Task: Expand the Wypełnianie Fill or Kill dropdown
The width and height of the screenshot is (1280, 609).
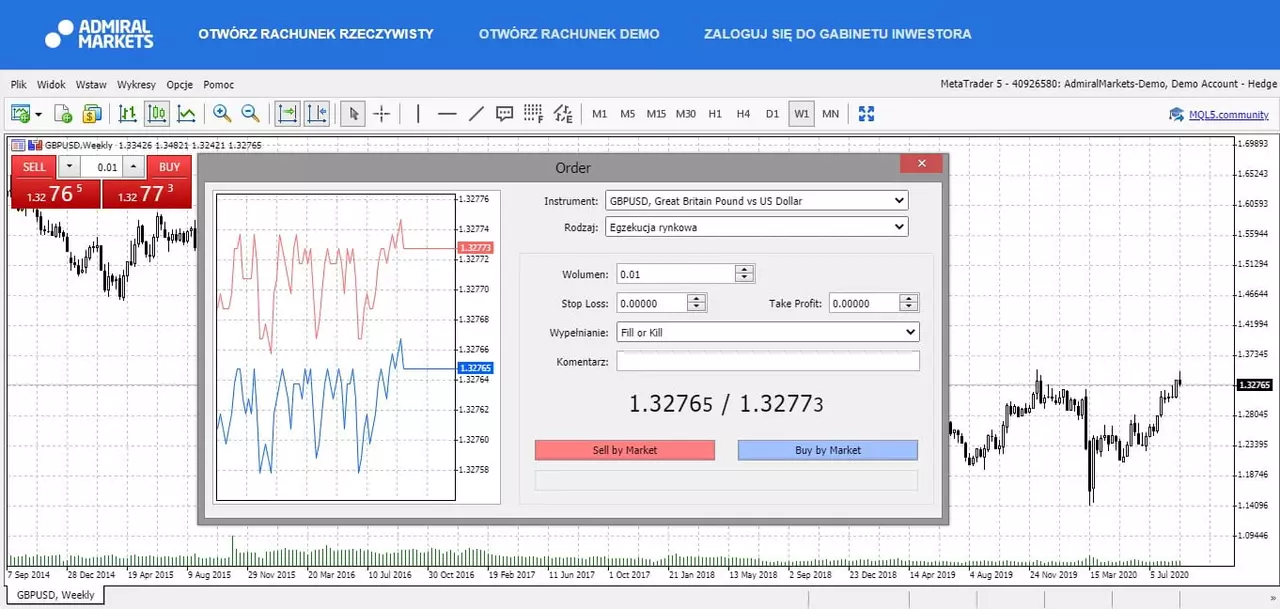Action: coord(768,332)
